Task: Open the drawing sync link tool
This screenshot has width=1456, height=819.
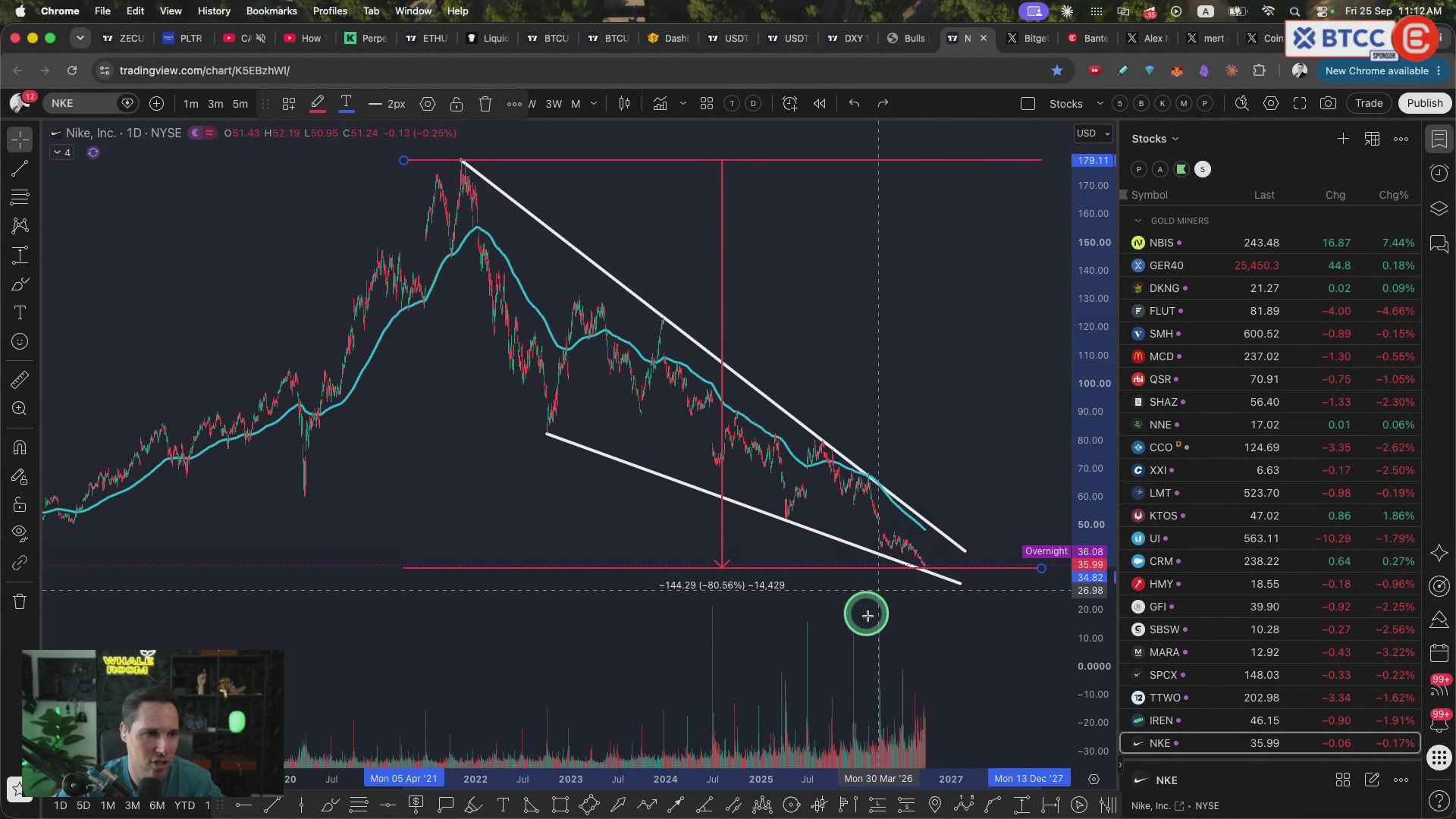Action: pyautogui.click(x=20, y=563)
